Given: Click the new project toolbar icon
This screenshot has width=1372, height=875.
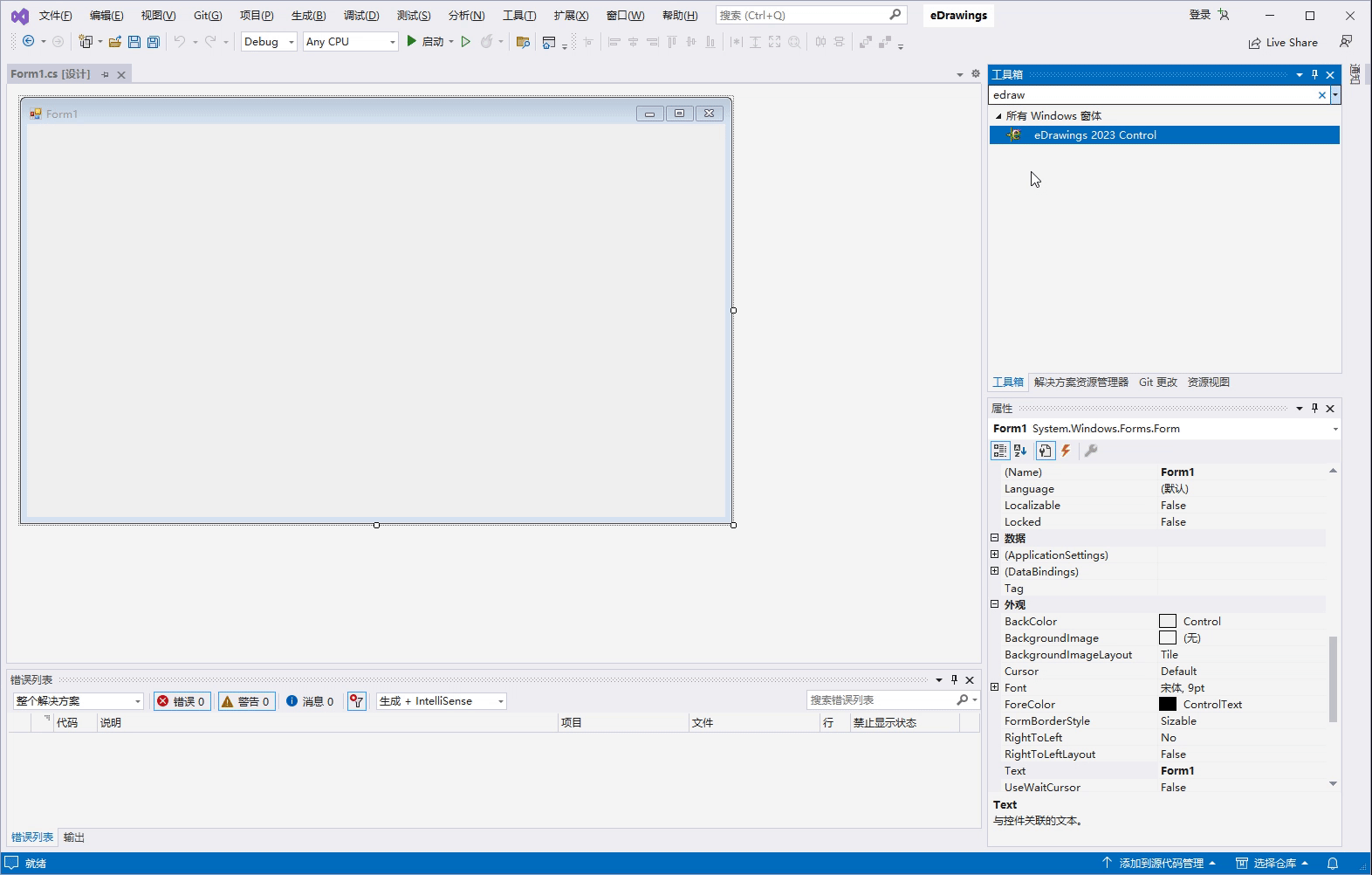Looking at the screenshot, I should point(86,41).
